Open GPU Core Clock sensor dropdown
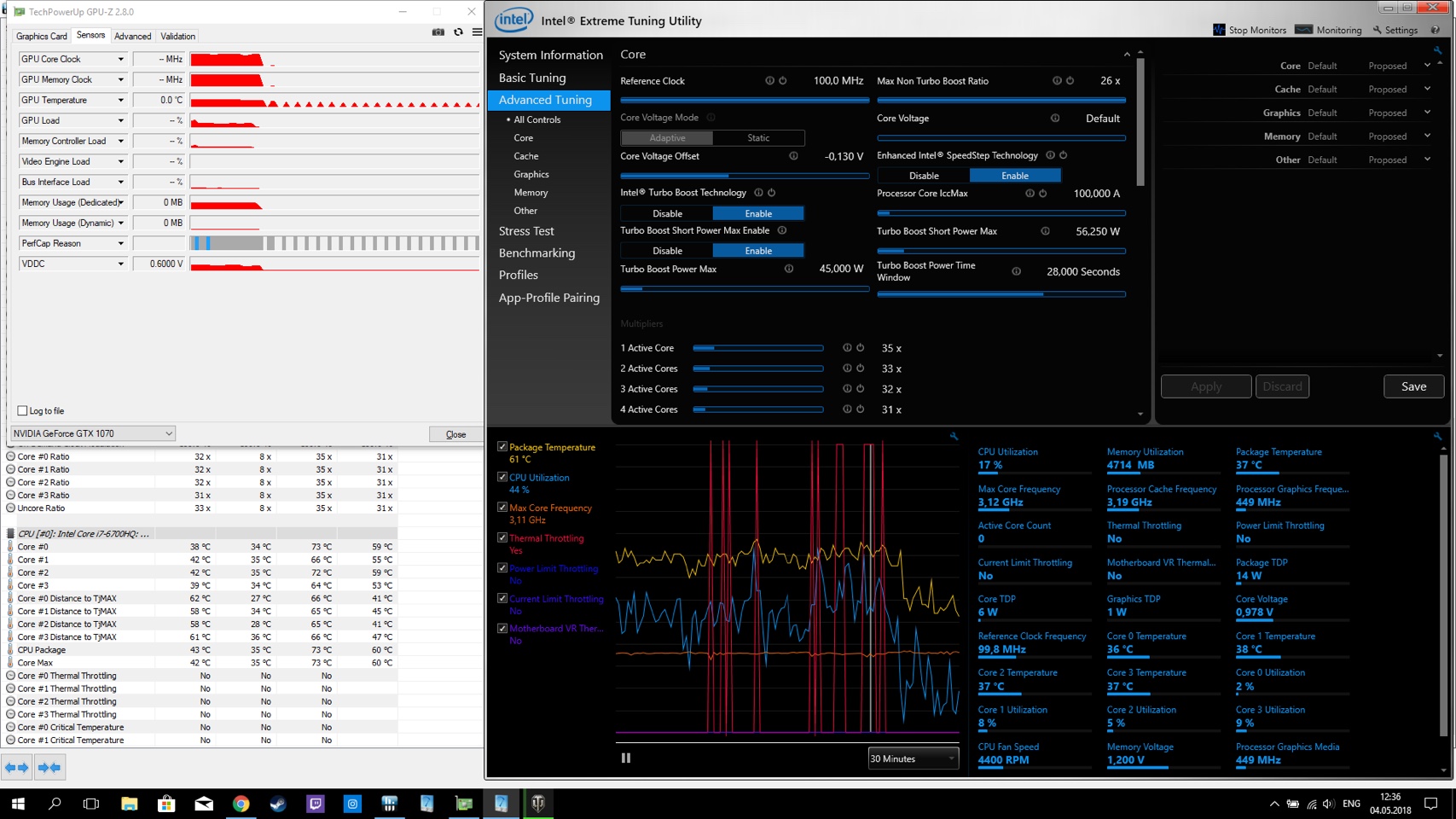Image resolution: width=1456 pixels, height=819 pixels. click(120, 59)
